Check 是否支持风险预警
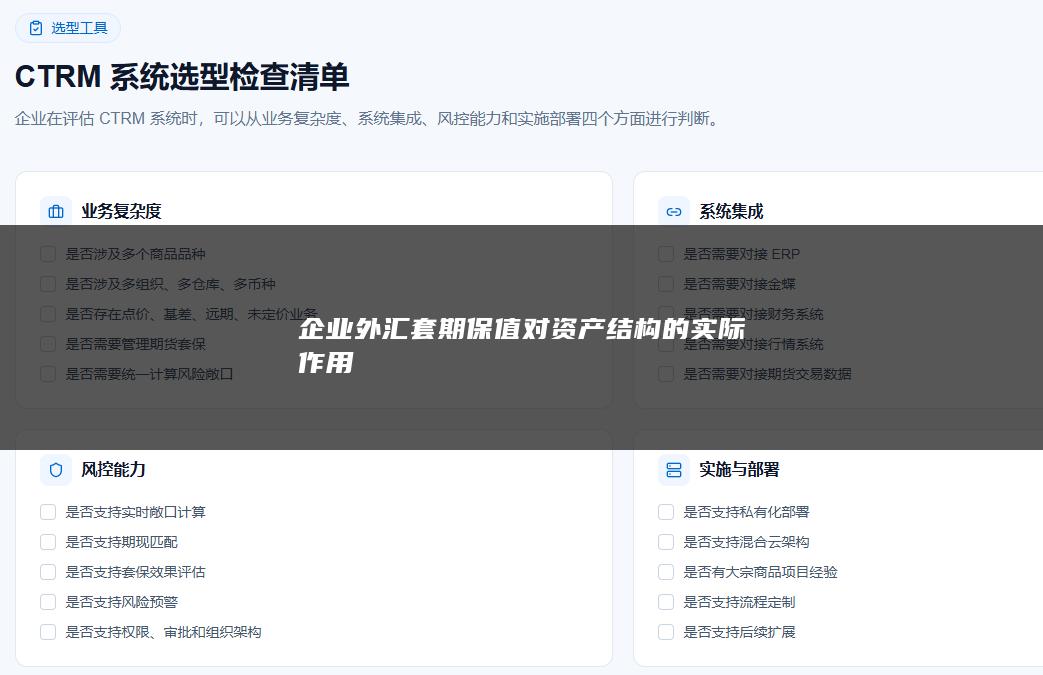This screenshot has height=675, width=1043. click(x=48, y=602)
